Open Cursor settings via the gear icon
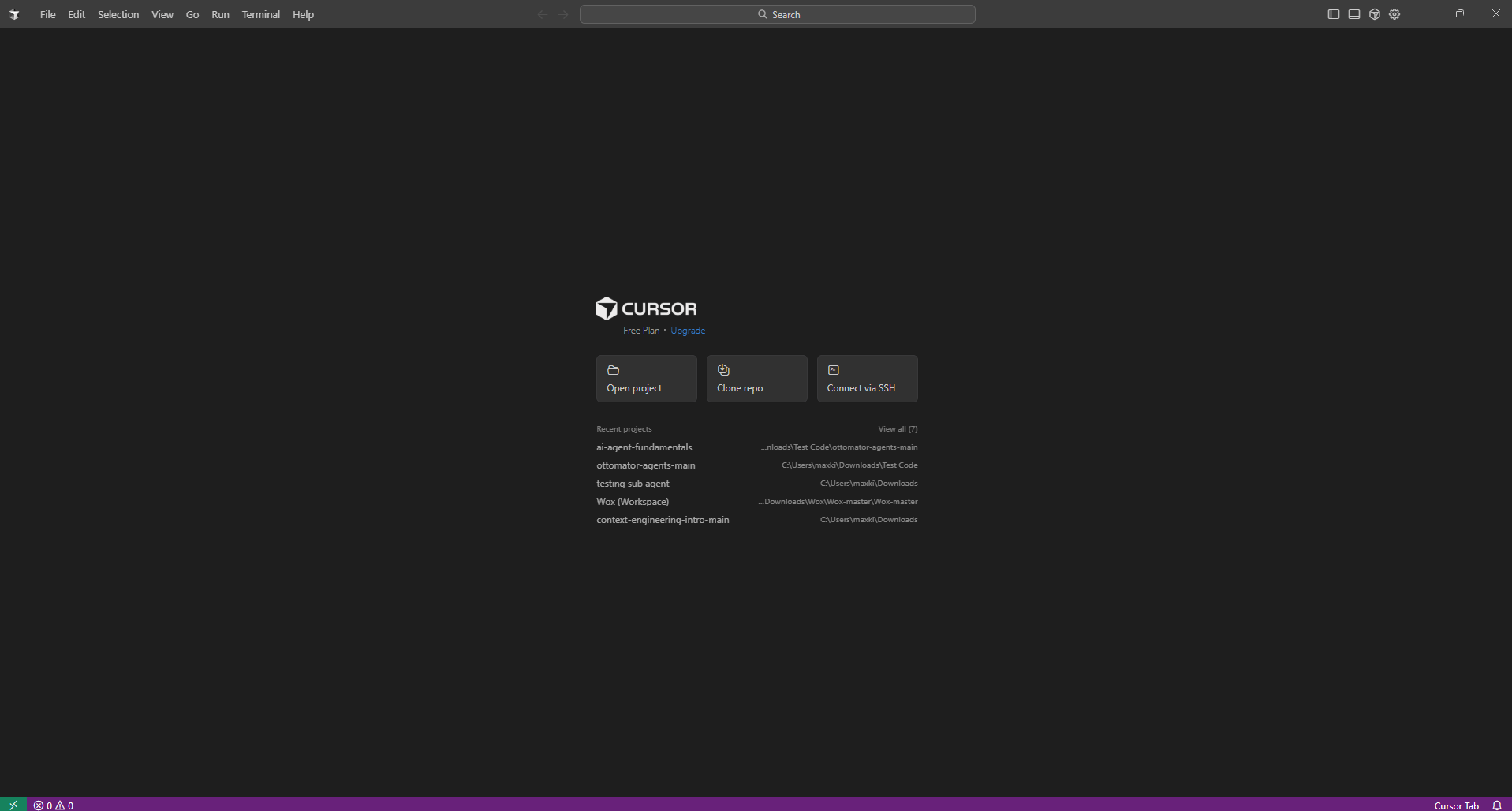 coord(1394,14)
